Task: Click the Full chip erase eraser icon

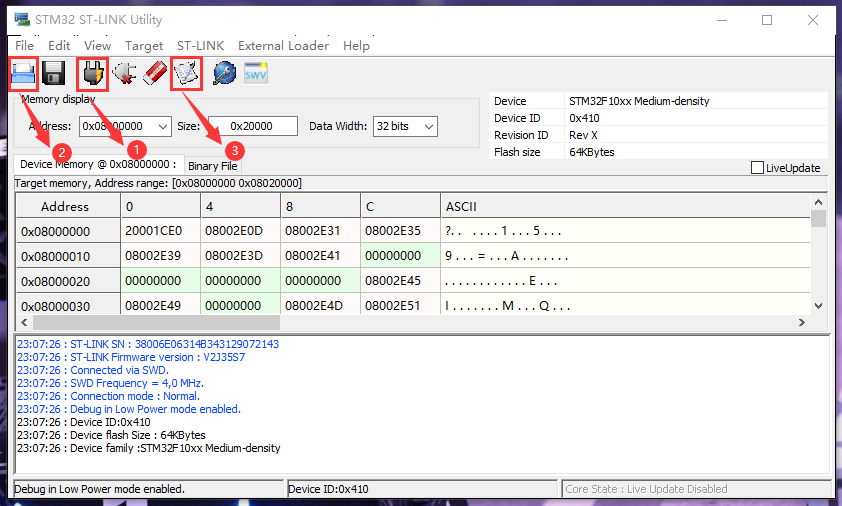Action: pos(155,73)
